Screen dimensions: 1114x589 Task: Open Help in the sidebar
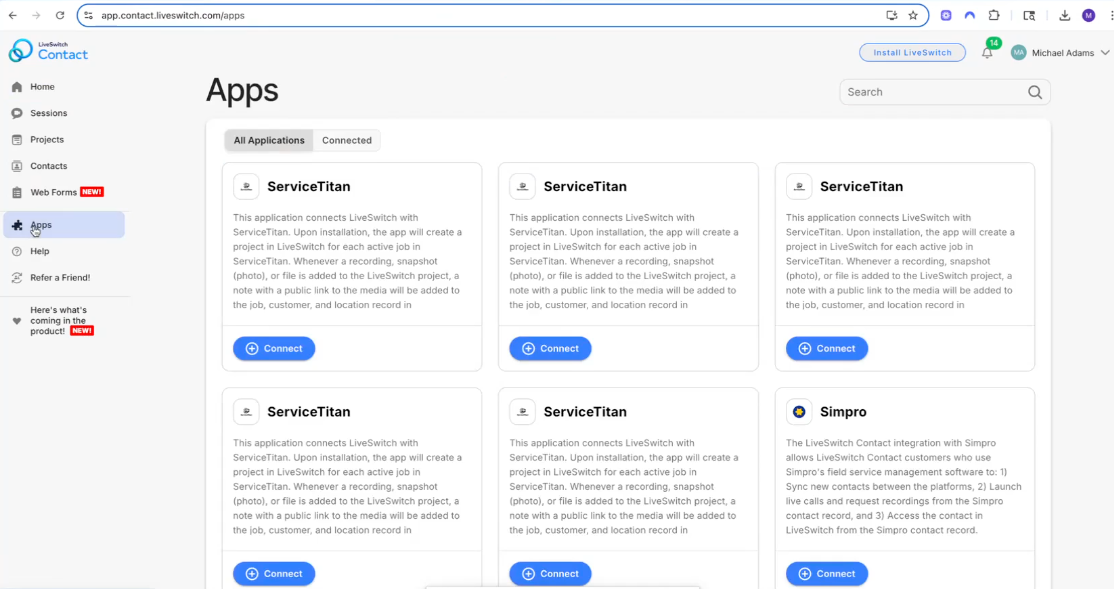point(40,251)
